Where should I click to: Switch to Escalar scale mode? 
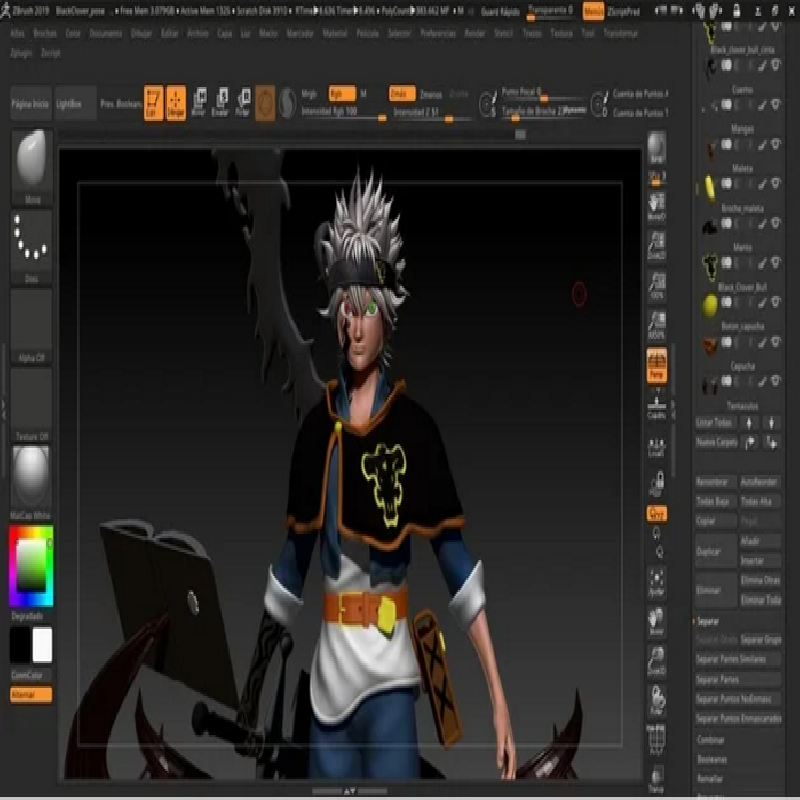220,103
